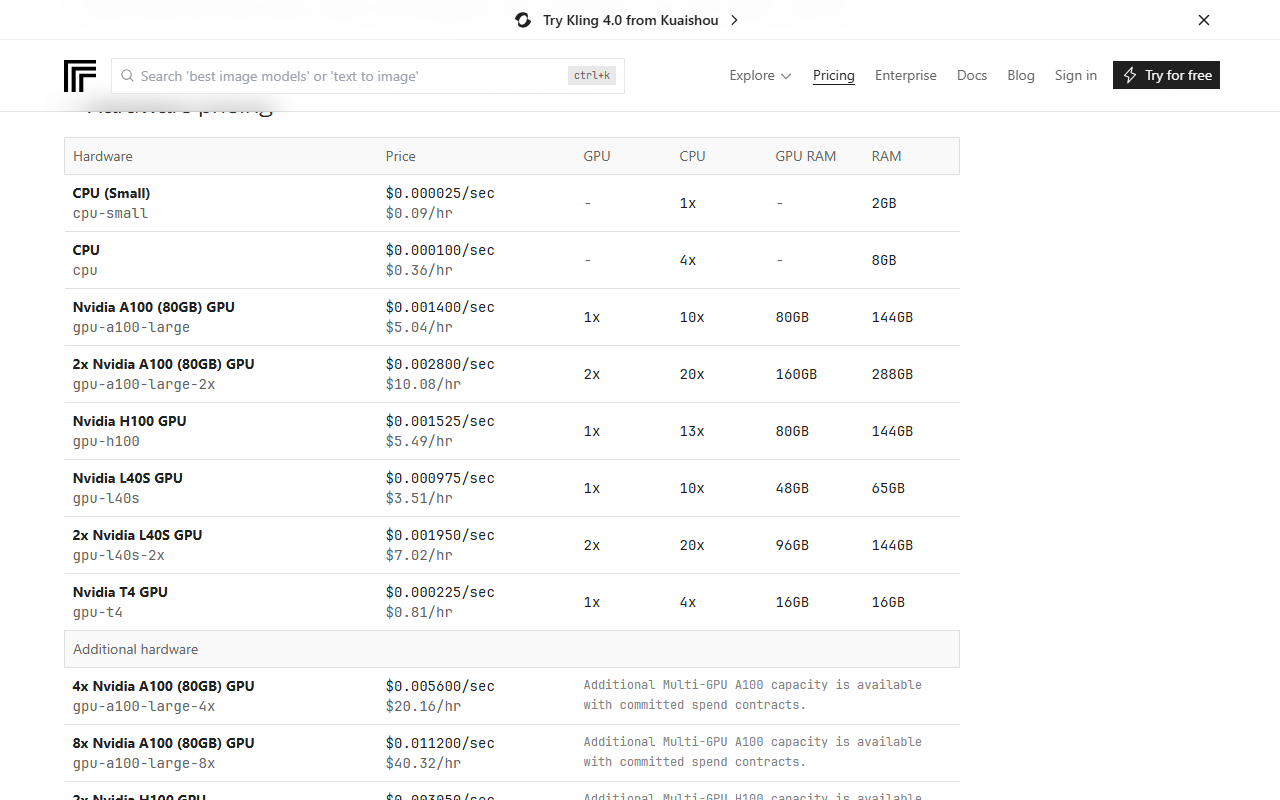Click gpu-a100-large-2x identifier

pos(144,384)
